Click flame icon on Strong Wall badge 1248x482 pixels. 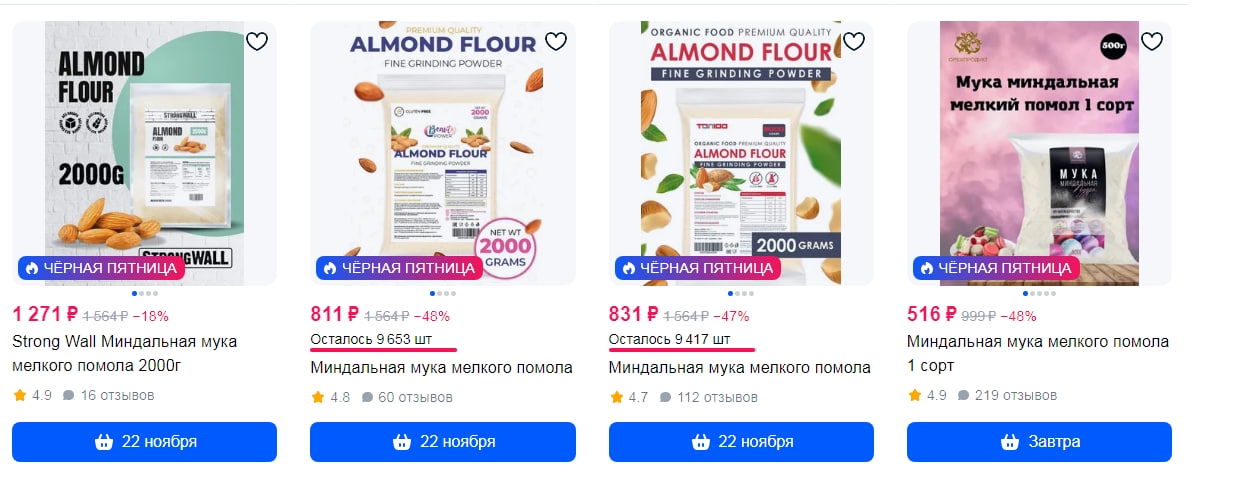click(32, 268)
